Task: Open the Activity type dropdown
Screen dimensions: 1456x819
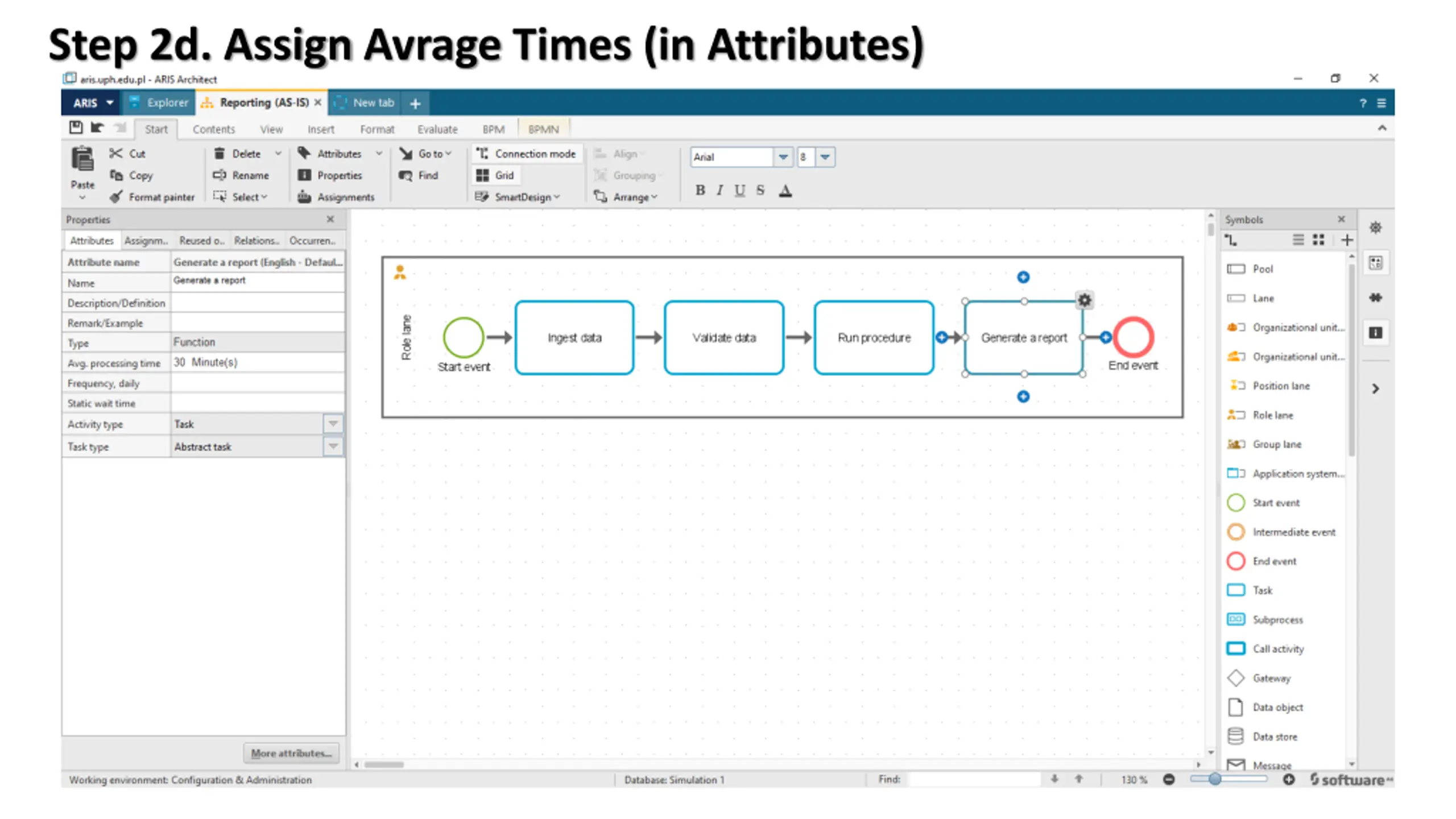Action: [333, 424]
